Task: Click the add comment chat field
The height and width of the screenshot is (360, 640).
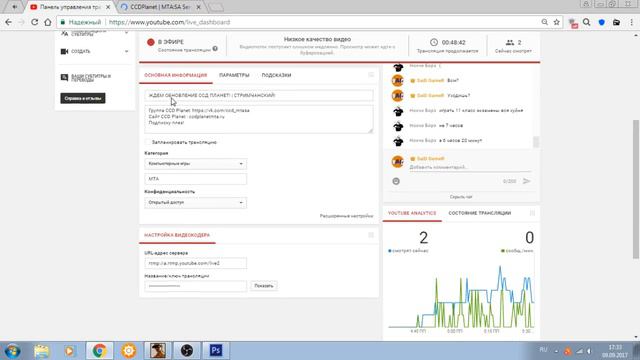Action: [x=470, y=167]
